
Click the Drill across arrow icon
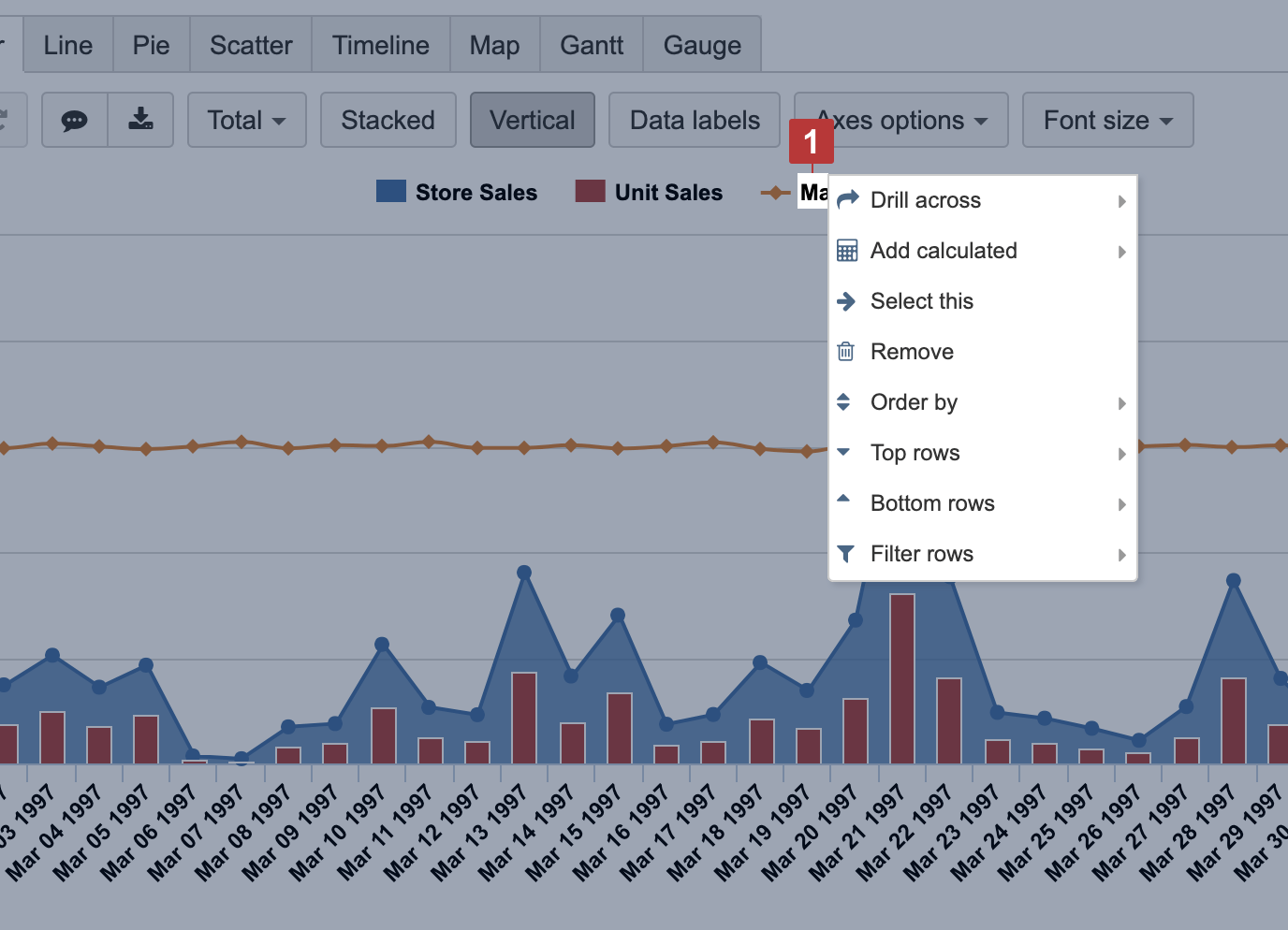847,199
